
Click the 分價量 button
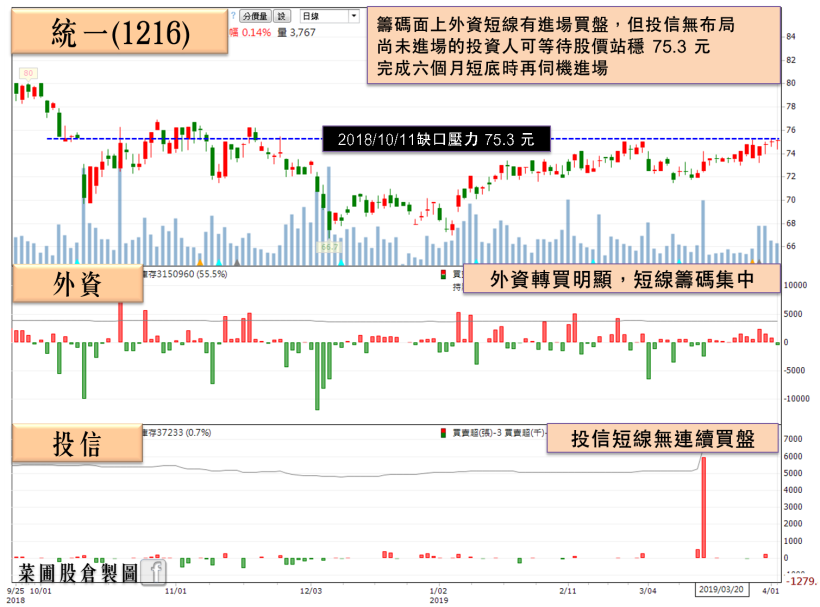(255, 16)
